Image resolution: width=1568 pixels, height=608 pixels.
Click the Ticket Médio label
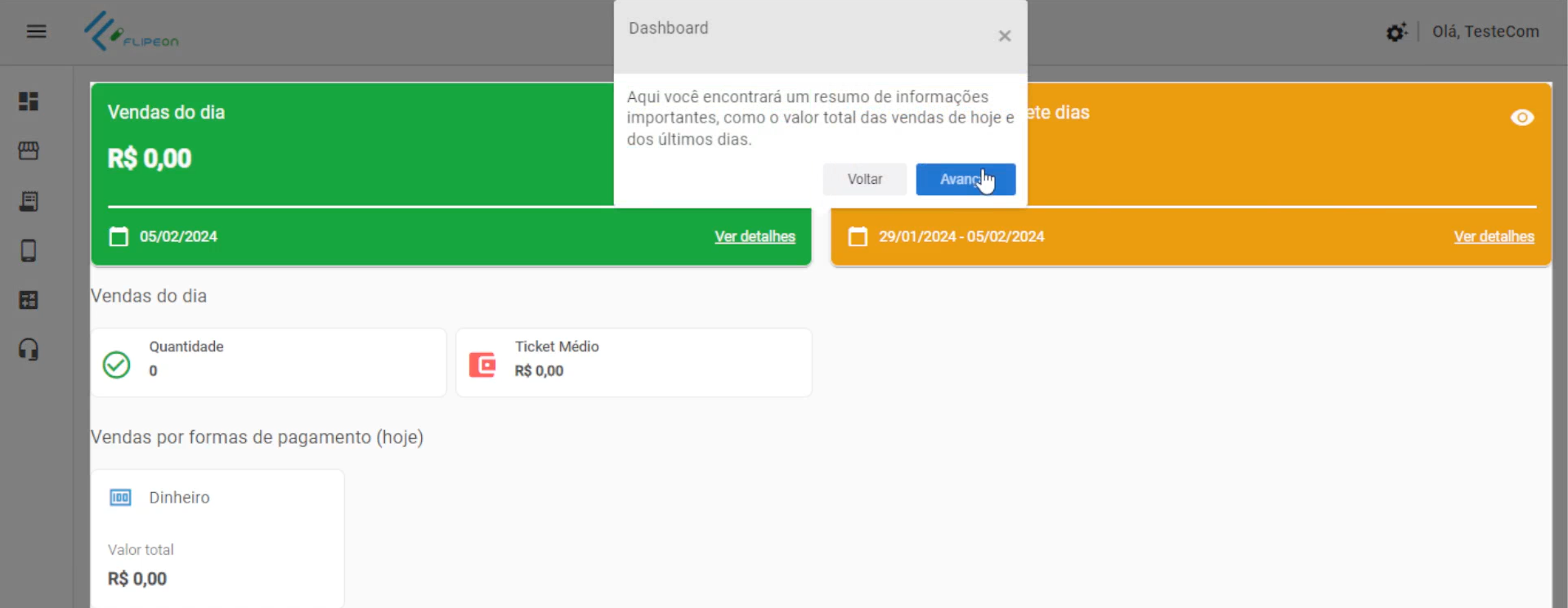click(557, 346)
